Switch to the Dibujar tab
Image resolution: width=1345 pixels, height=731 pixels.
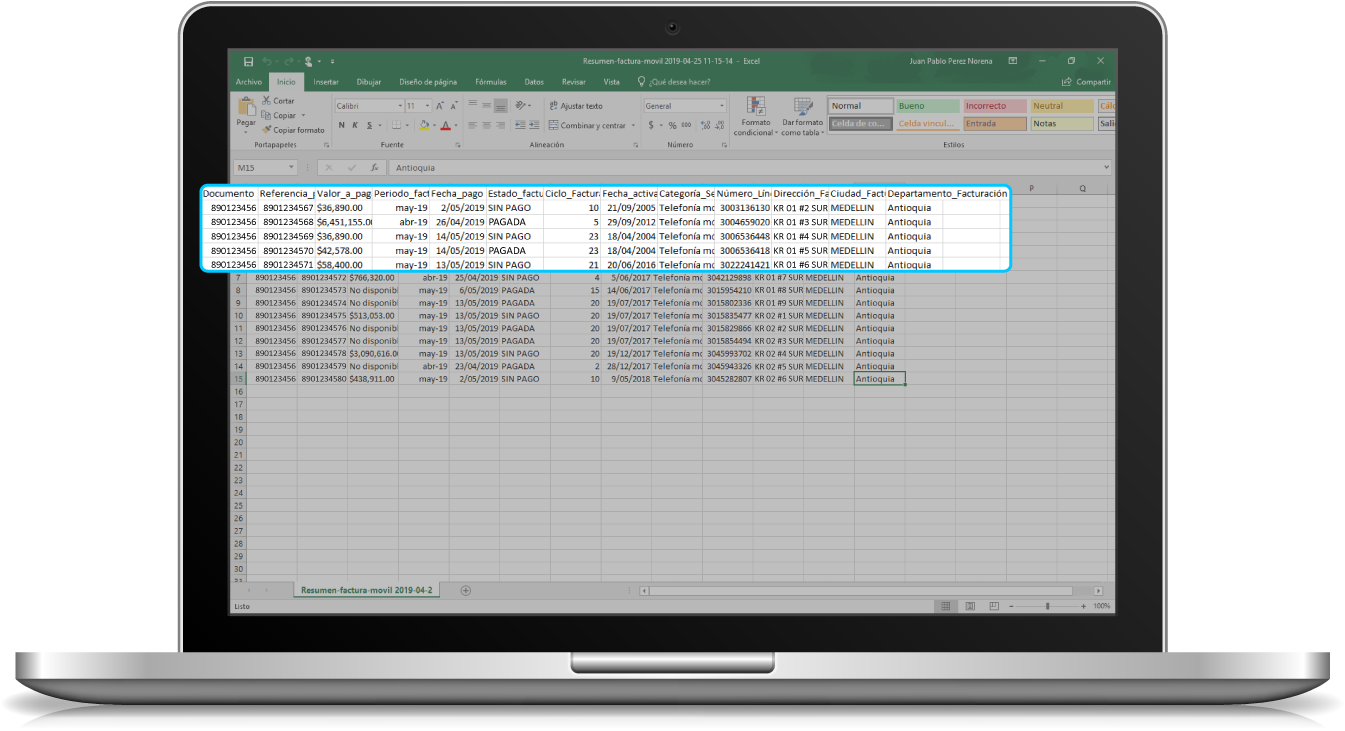pos(369,82)
